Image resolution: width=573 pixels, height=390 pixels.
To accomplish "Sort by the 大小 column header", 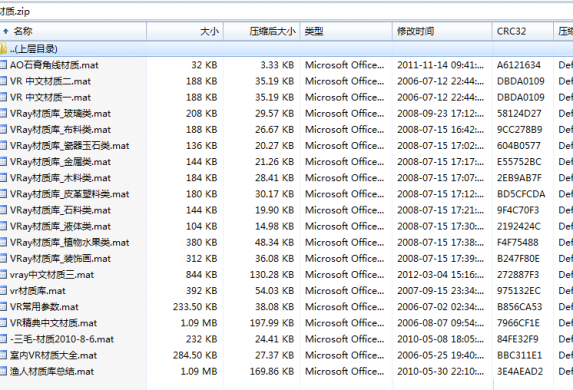I will pyautogui.click(x=185, y=31).
